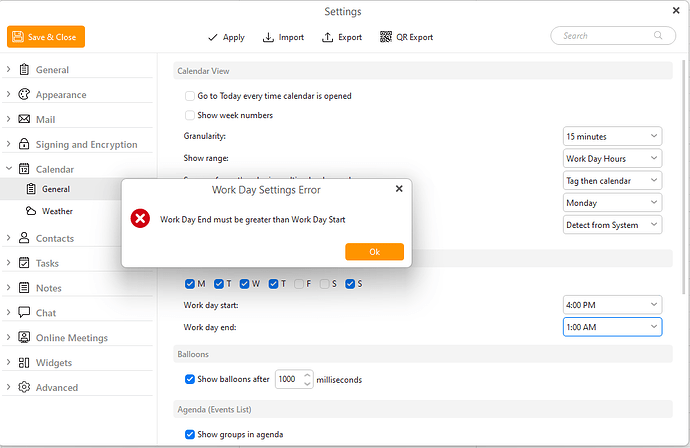This screenshot has height=448, width=690.
Task: Click the QR Export button label
Action: point(415,37)
